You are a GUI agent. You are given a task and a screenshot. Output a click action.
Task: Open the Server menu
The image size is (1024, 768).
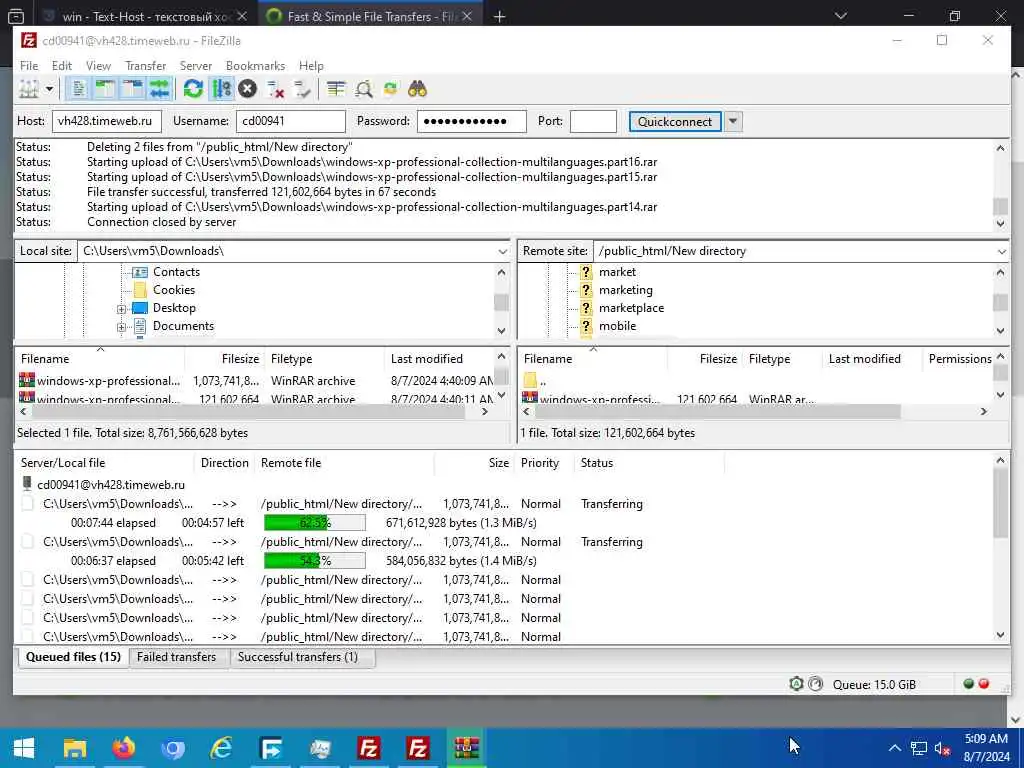(x=196, y=65)
